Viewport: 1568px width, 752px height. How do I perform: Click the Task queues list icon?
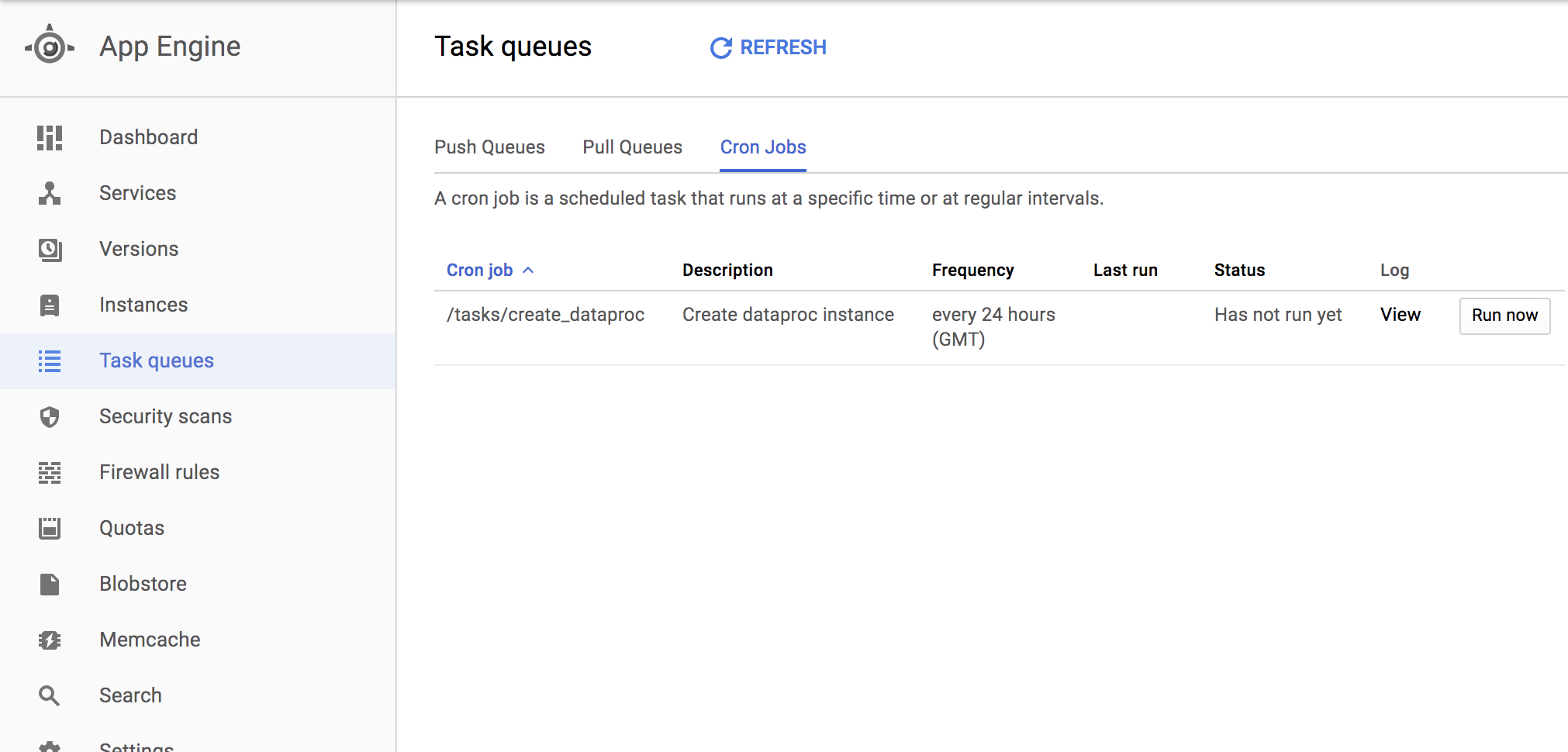(x=50, y=361)
